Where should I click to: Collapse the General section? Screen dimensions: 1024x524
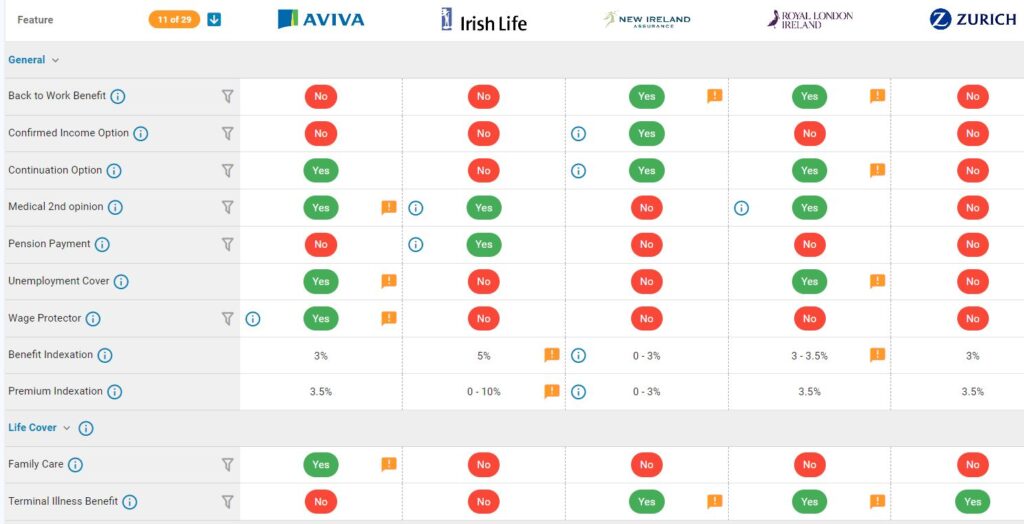pyautogui.click(x=55, y=60)
